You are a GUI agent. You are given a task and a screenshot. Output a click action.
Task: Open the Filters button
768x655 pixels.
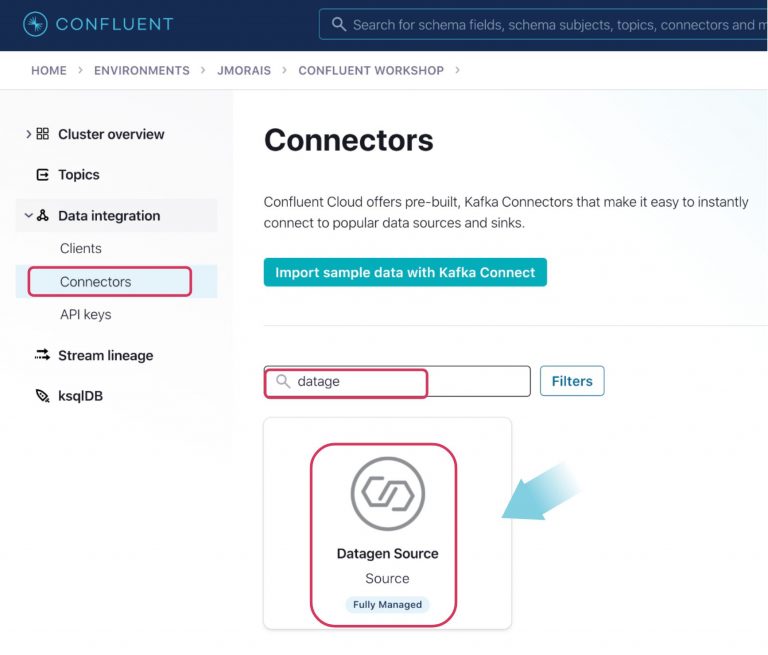572,381
